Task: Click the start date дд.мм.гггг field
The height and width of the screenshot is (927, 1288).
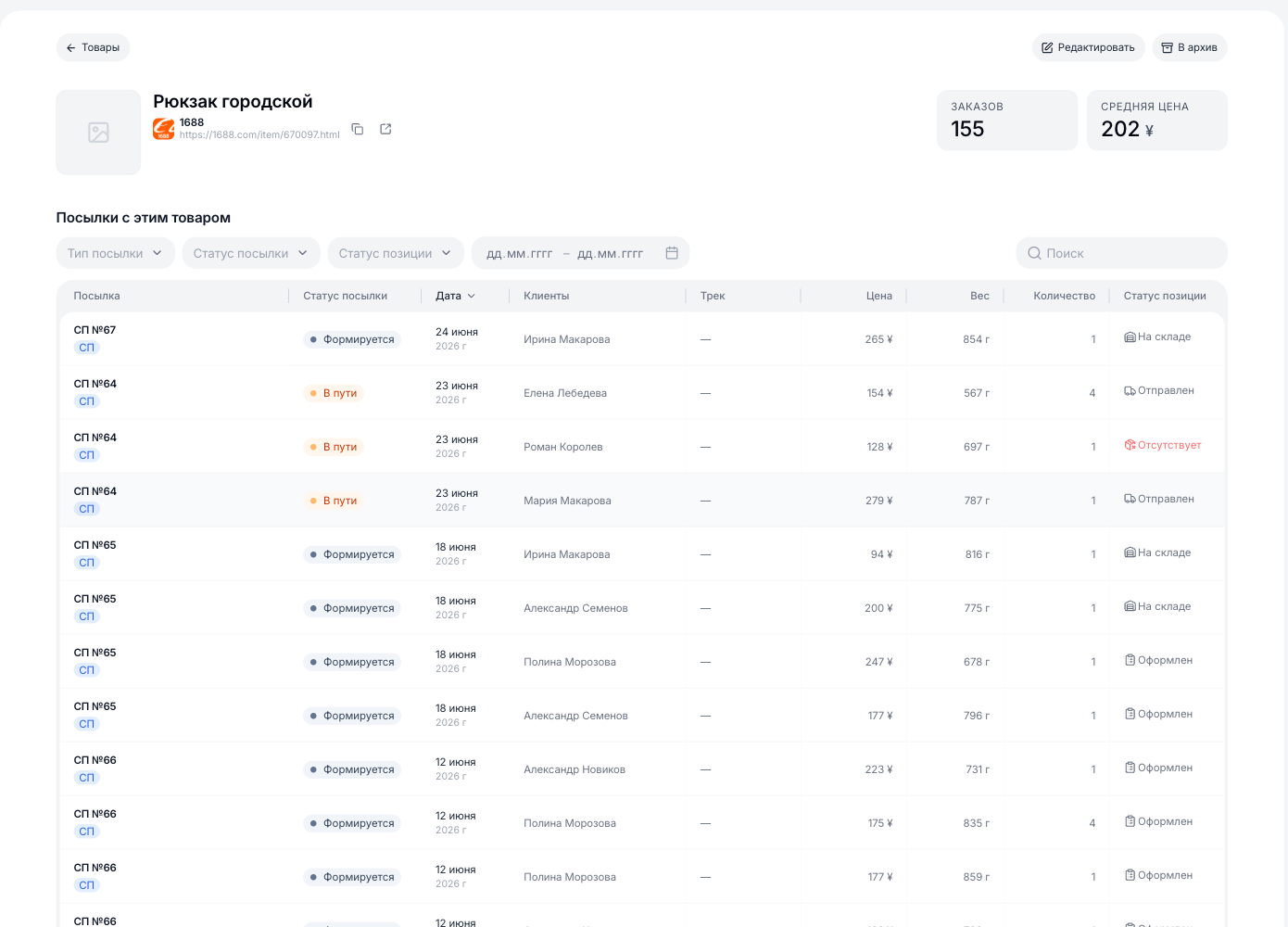Action: [x=520, y=253]
